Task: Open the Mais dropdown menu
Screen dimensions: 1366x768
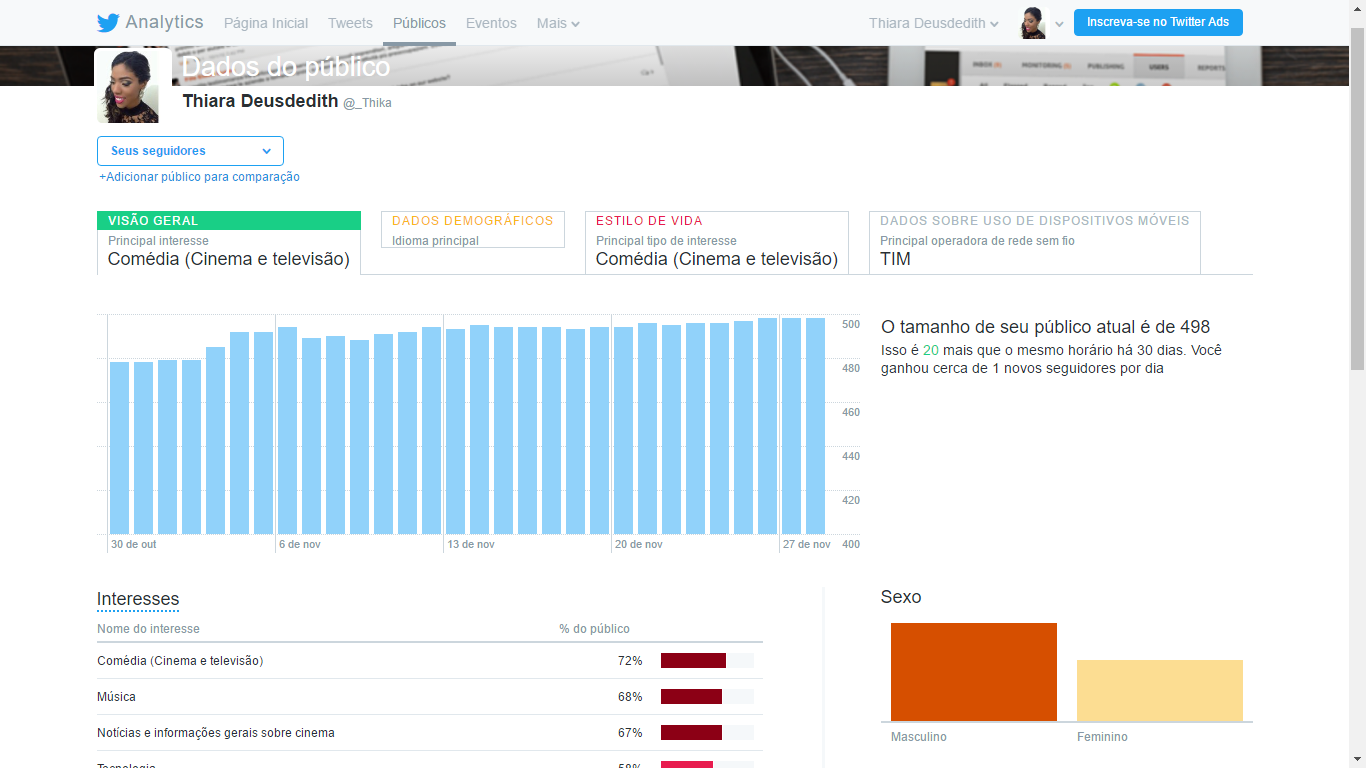Action: click(x=557, y=23)
